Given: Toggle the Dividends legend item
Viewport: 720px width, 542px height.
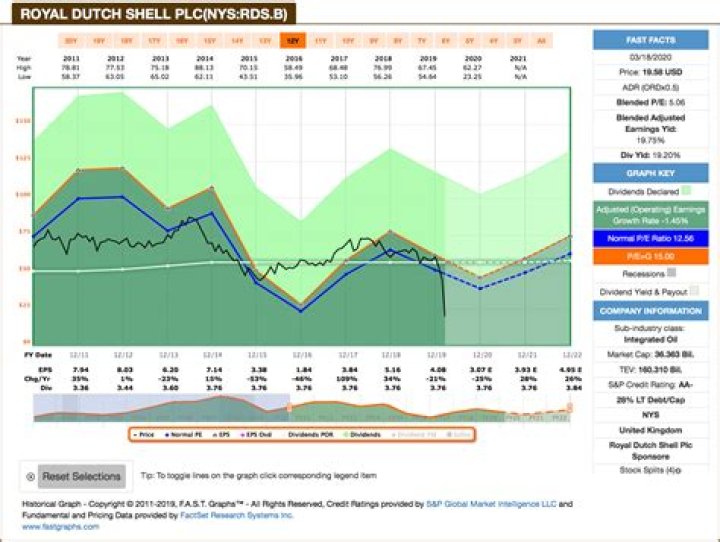Looking at the screenshot, I should (362, 435).
